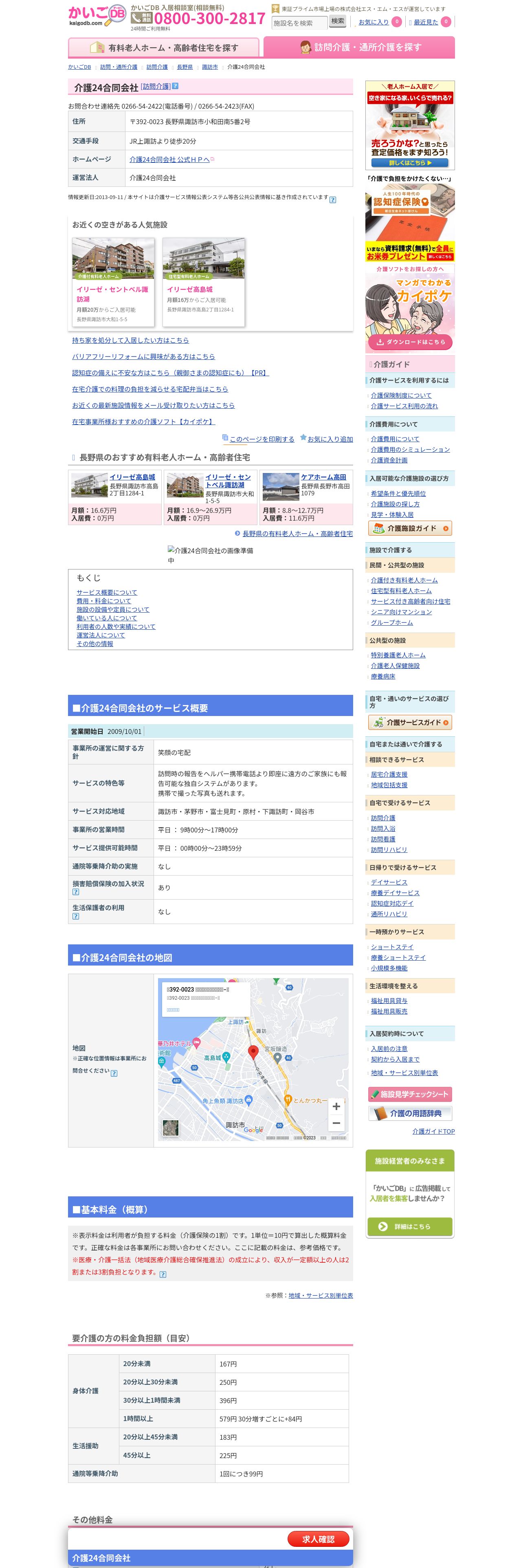Click the 藤乃井ホテル marker on map

(x=196, y=1043)
